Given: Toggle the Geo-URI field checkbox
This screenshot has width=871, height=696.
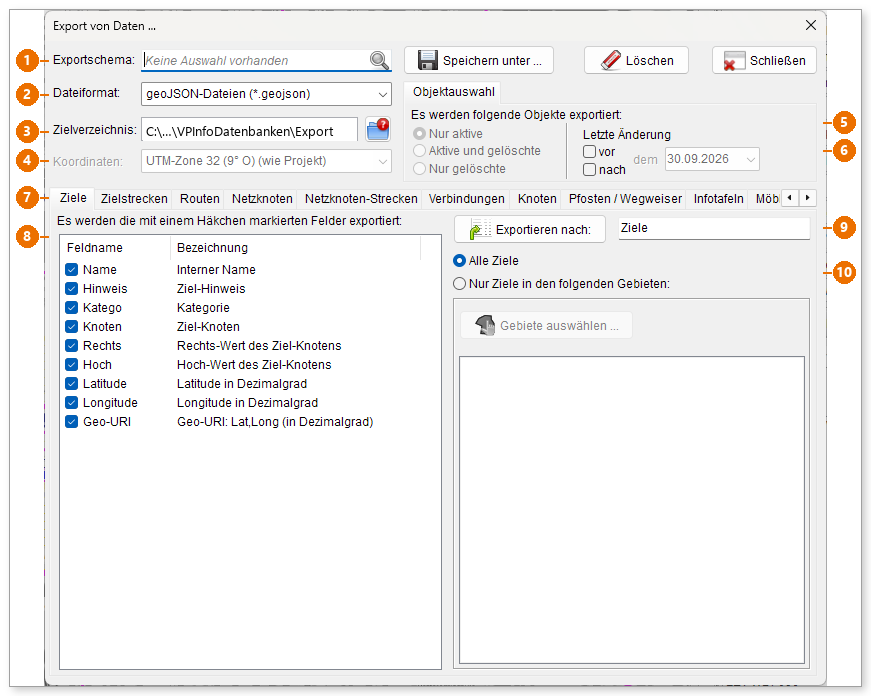Looking at the screenshot, I should coord(71,422).
